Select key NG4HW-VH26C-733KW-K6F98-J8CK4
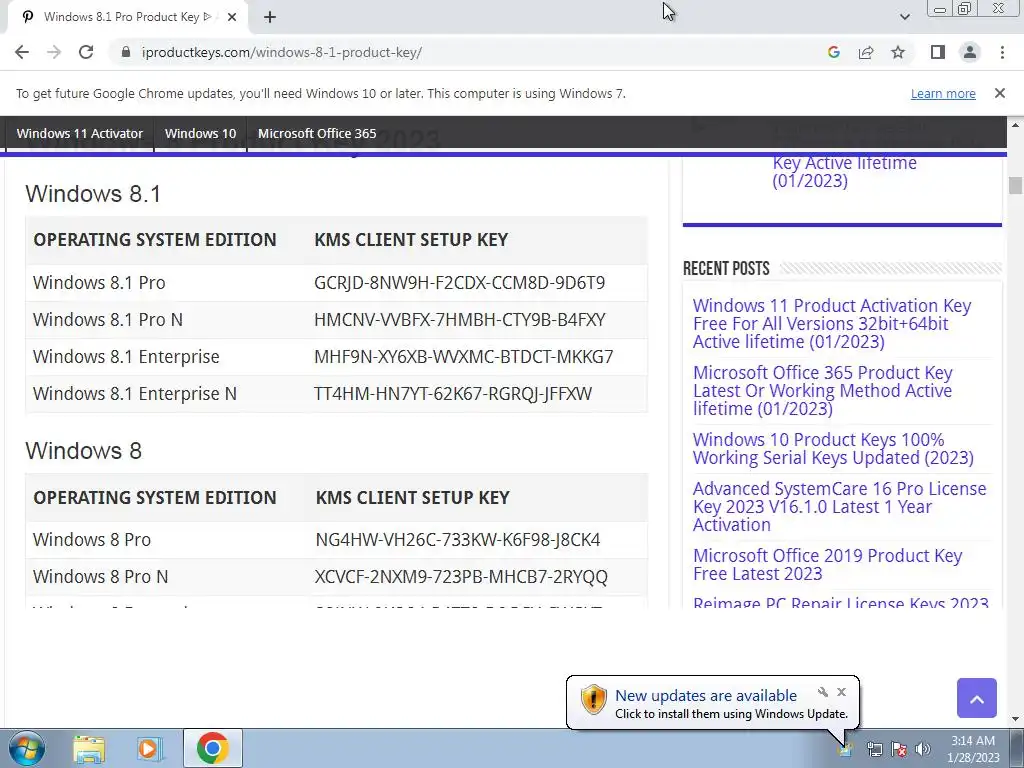Screen dimensions: 1024x768 458,540
